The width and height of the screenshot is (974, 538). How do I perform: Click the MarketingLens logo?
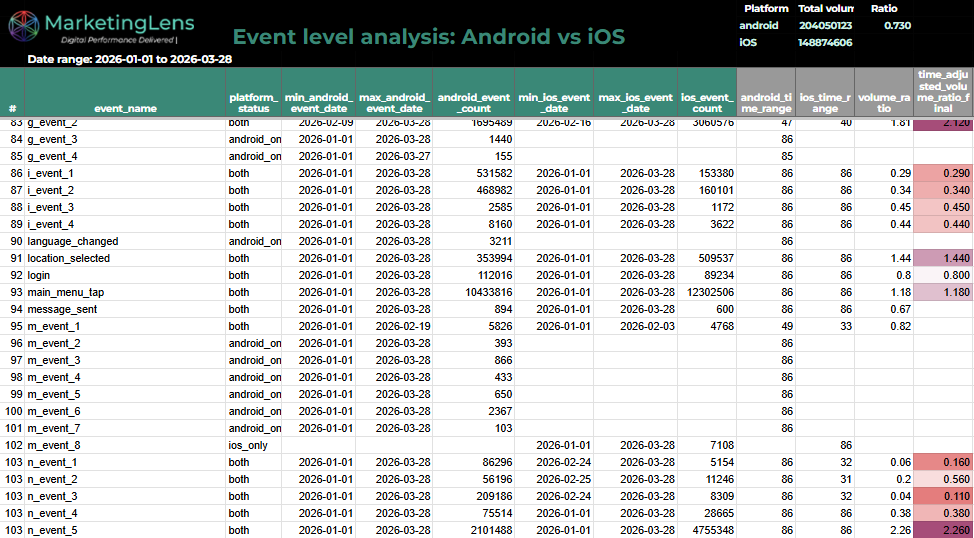point(102,28)
